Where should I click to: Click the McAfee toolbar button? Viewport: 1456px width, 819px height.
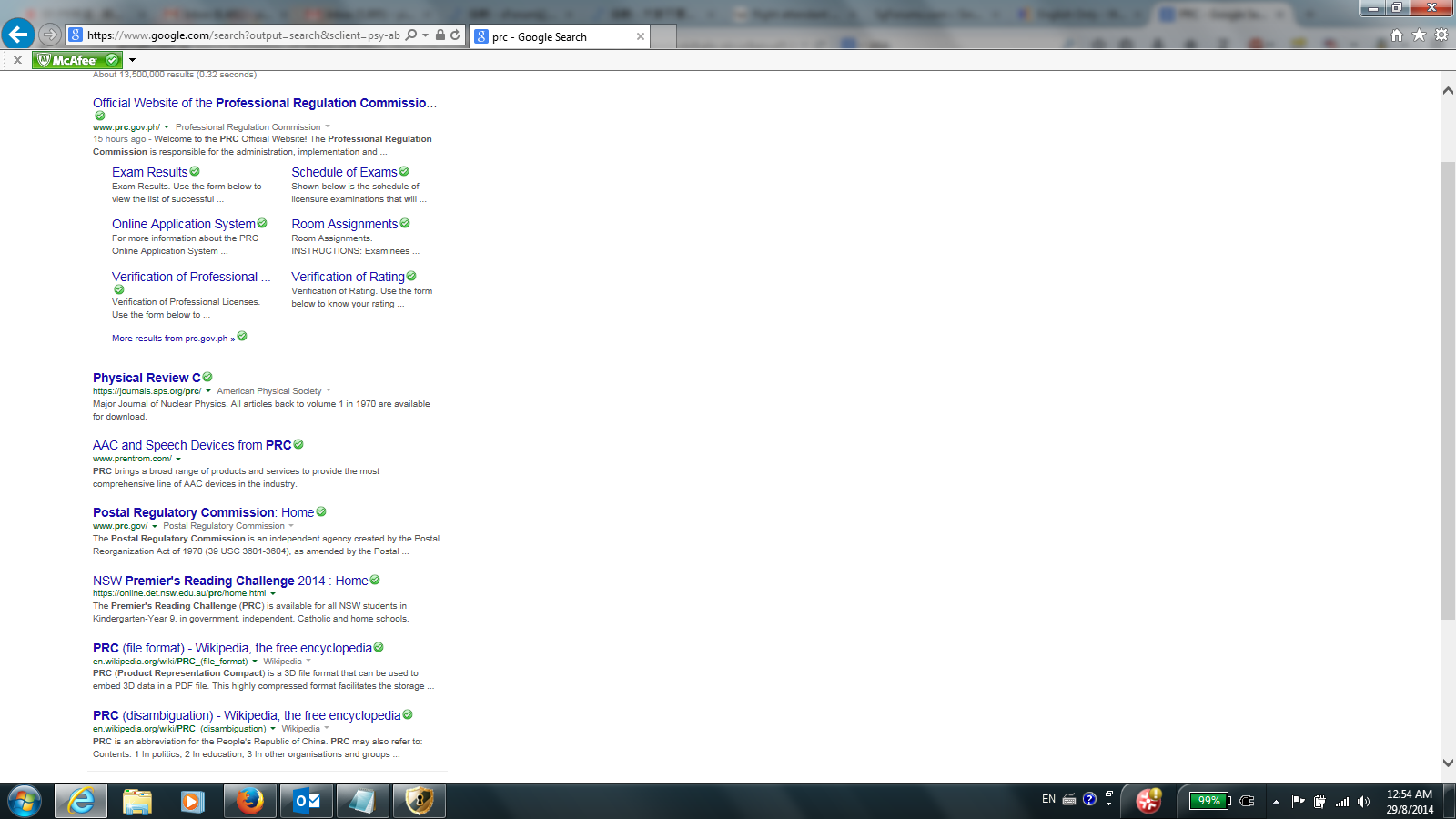tap(76, 60)
